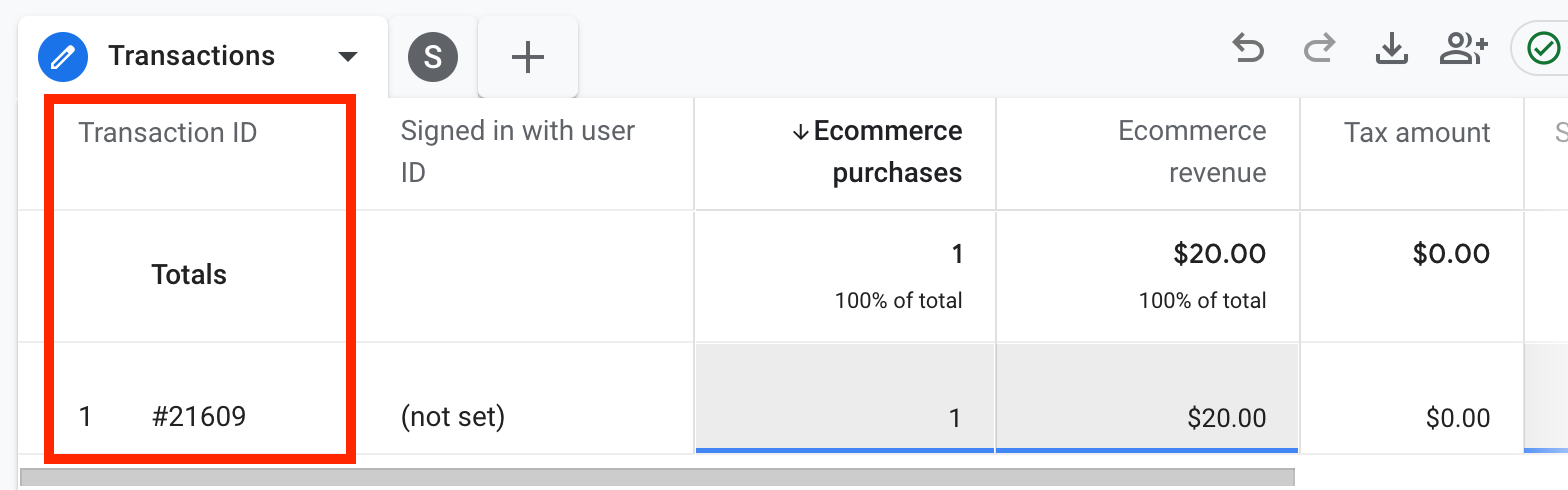The image size is (1568, 490).
Task: Click the Signed in with user ID header
Action: pyautogui.click(x=517, y=152)
